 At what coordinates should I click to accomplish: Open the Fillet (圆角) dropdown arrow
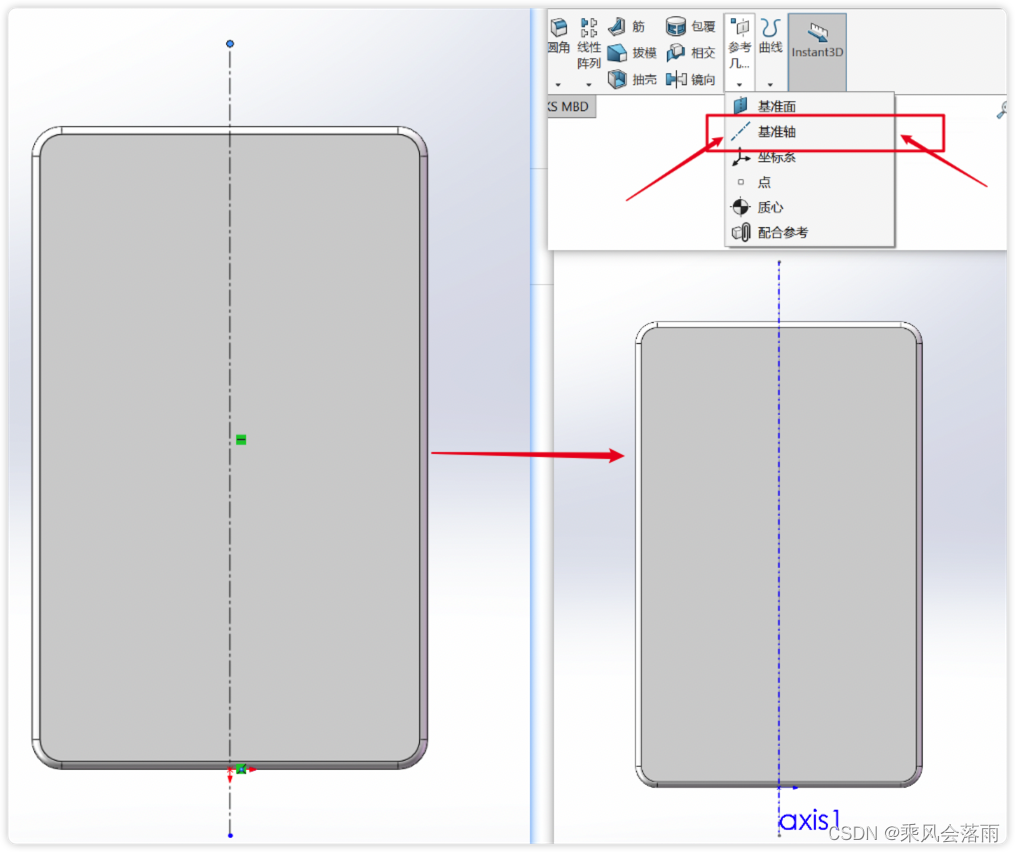coord(558,84)
